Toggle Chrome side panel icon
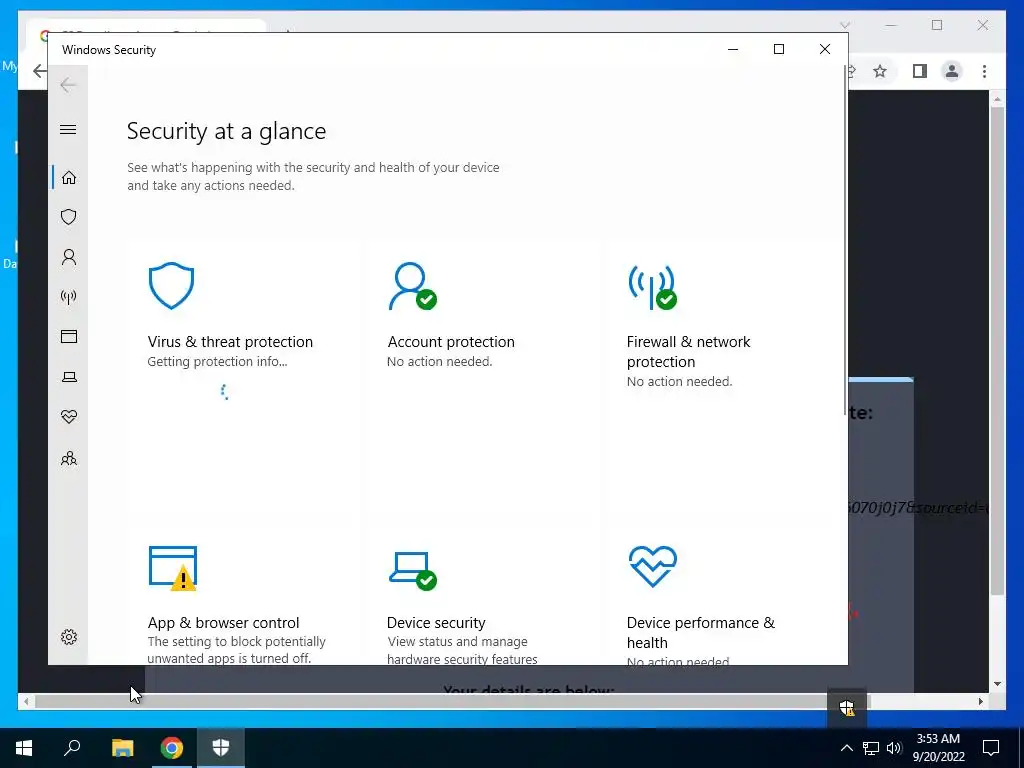The width and height of the screenshot is (1024, 768). pos(920,71)
